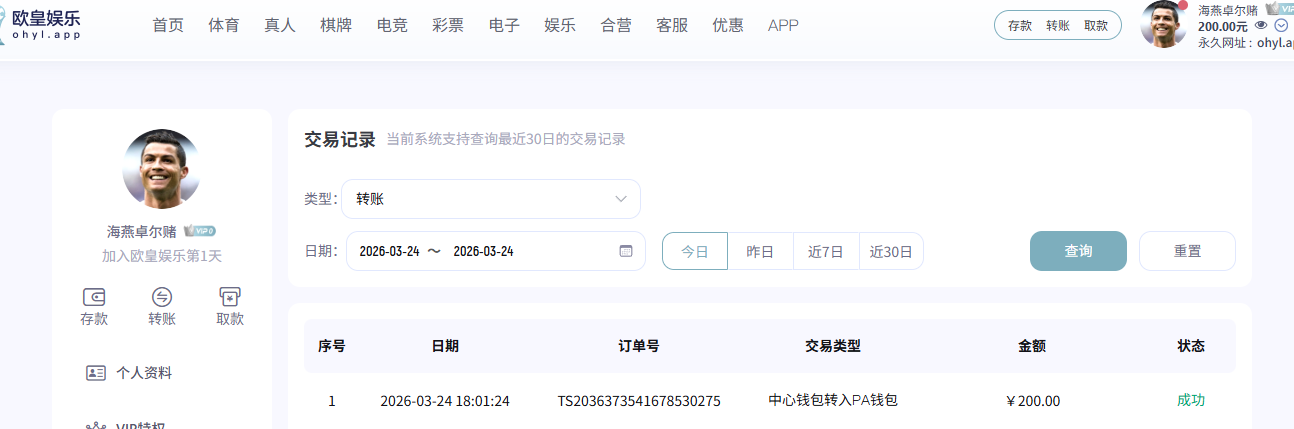This screenshot has height=429, width=1294.
Task: Select the 昨日 date range
Action: point(760,251)
